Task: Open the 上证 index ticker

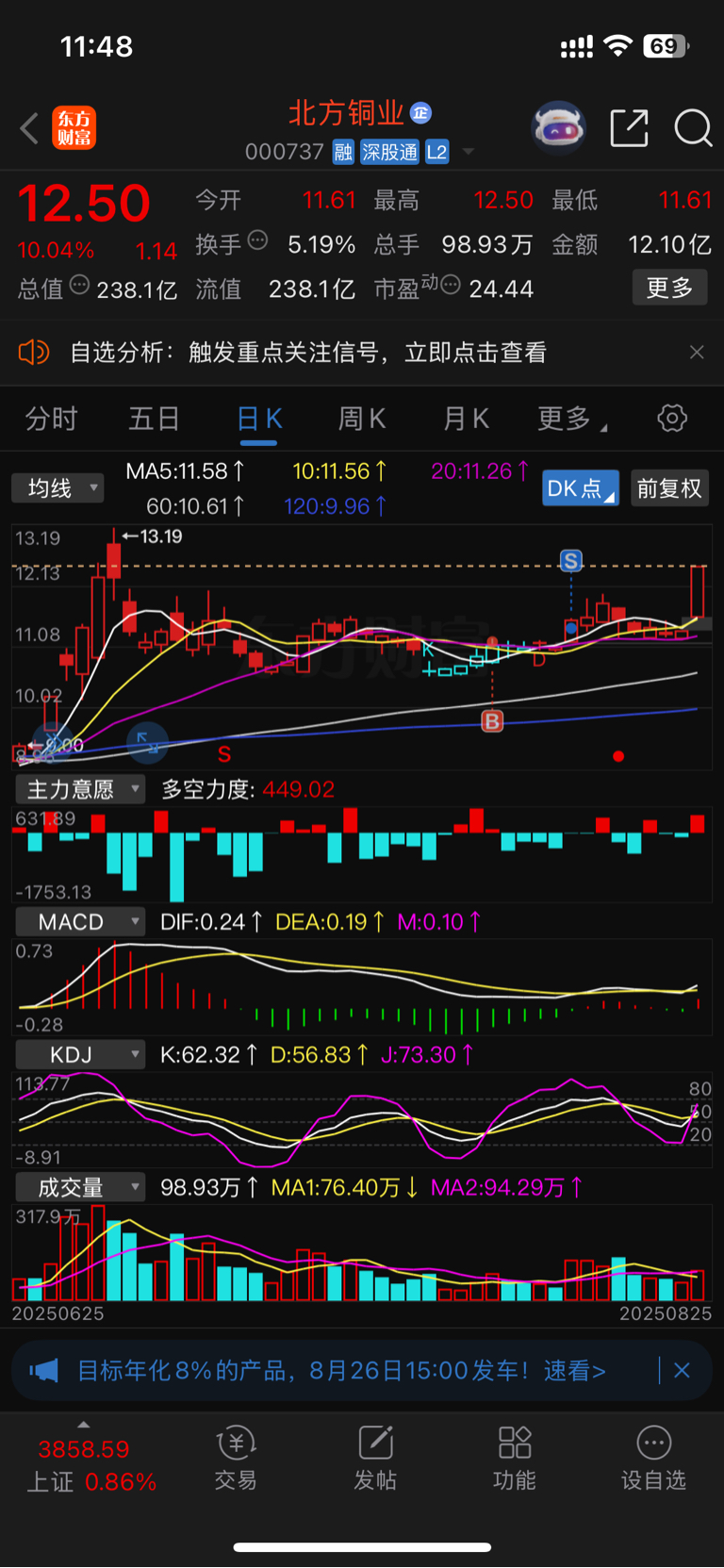Action: (90, 1465)
